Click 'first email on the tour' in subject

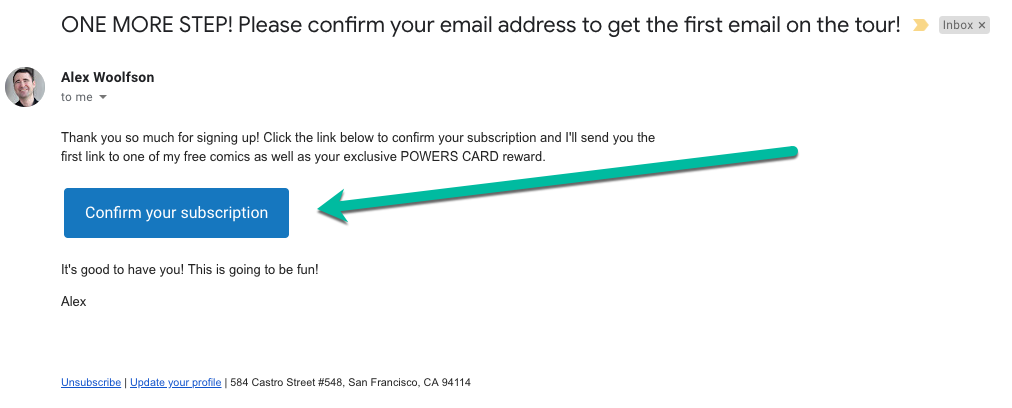tap(751, 26)
